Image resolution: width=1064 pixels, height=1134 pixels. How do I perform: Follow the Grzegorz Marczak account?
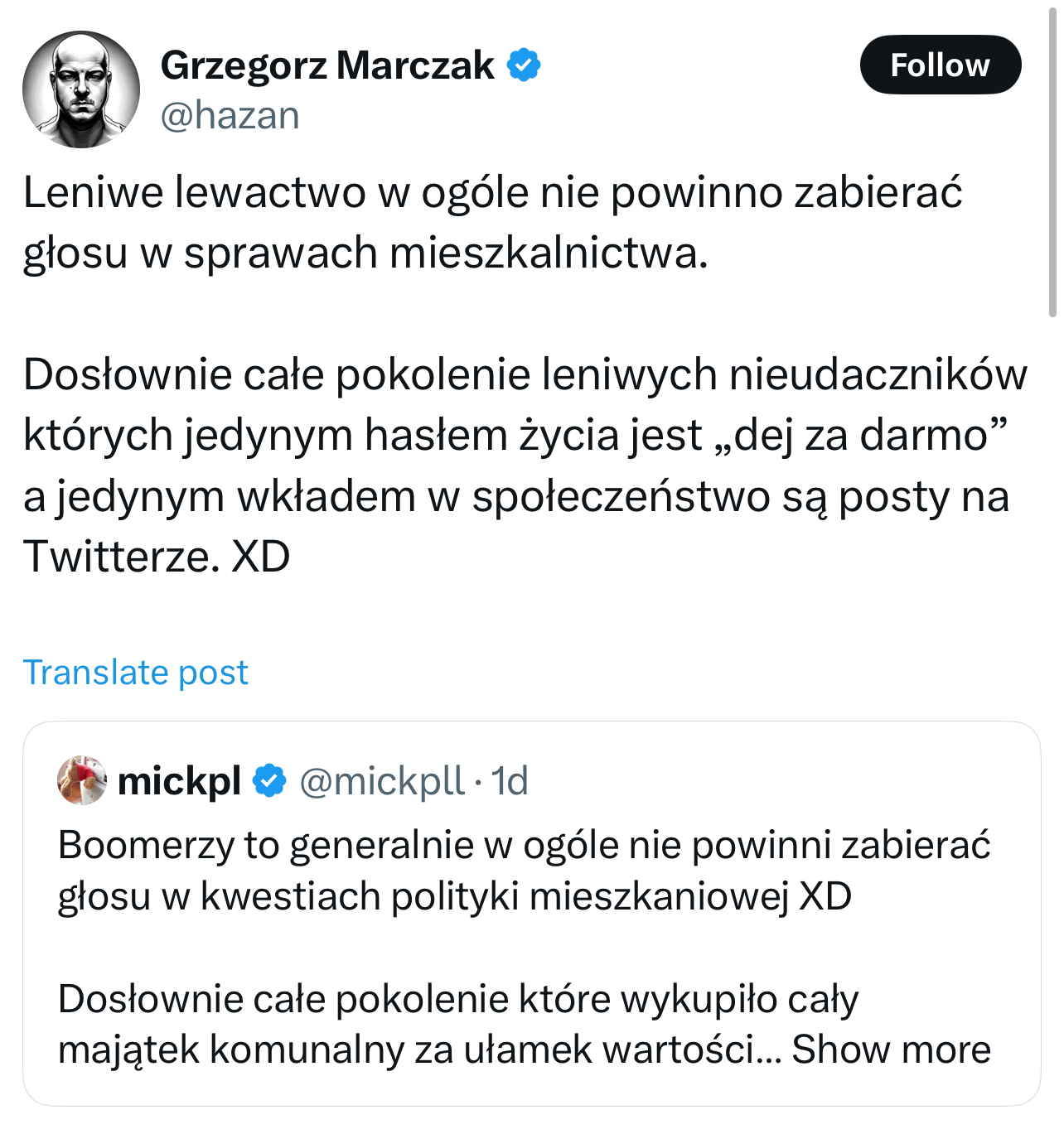point(940,65)
